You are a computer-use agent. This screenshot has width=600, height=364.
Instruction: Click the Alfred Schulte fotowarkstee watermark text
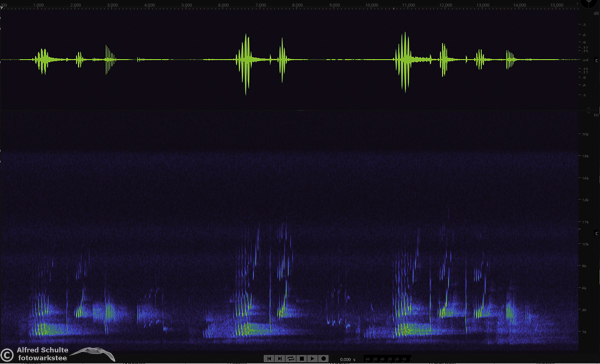point(42,354)
